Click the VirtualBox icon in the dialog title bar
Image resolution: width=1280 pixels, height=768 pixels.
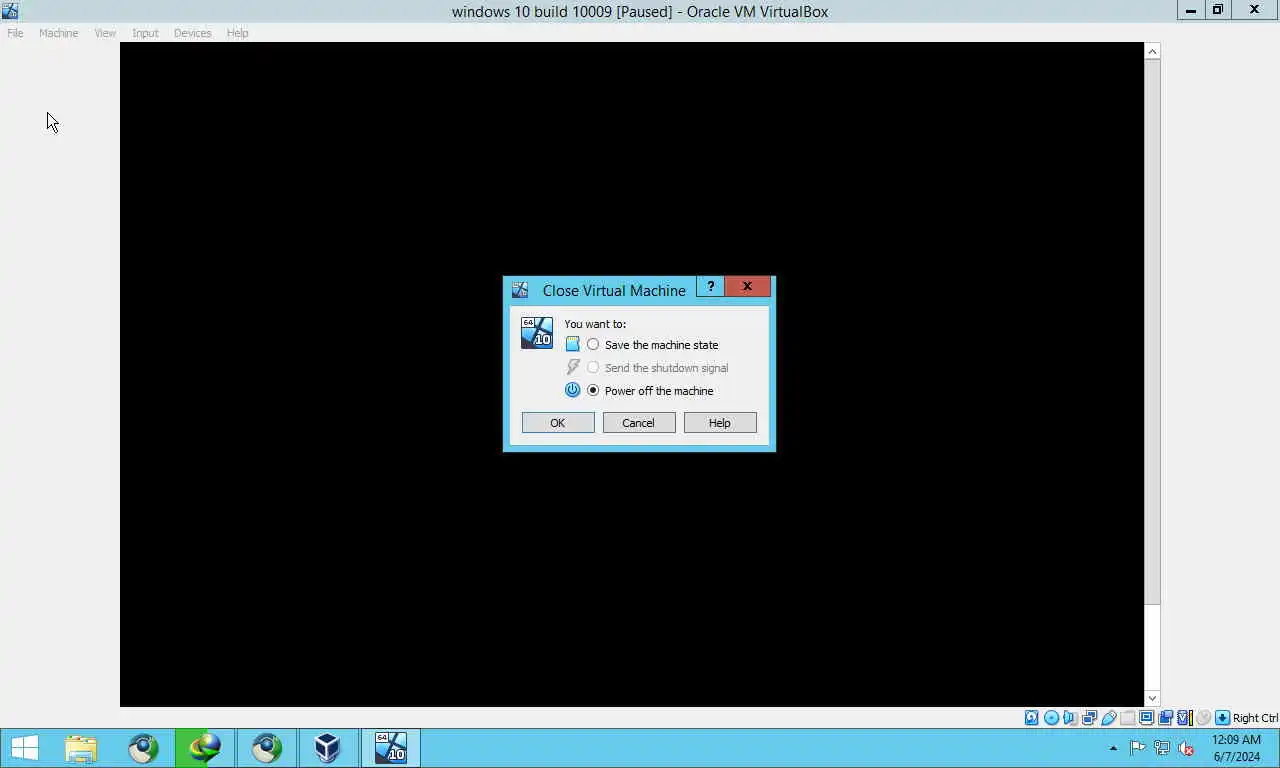point(520,290)
